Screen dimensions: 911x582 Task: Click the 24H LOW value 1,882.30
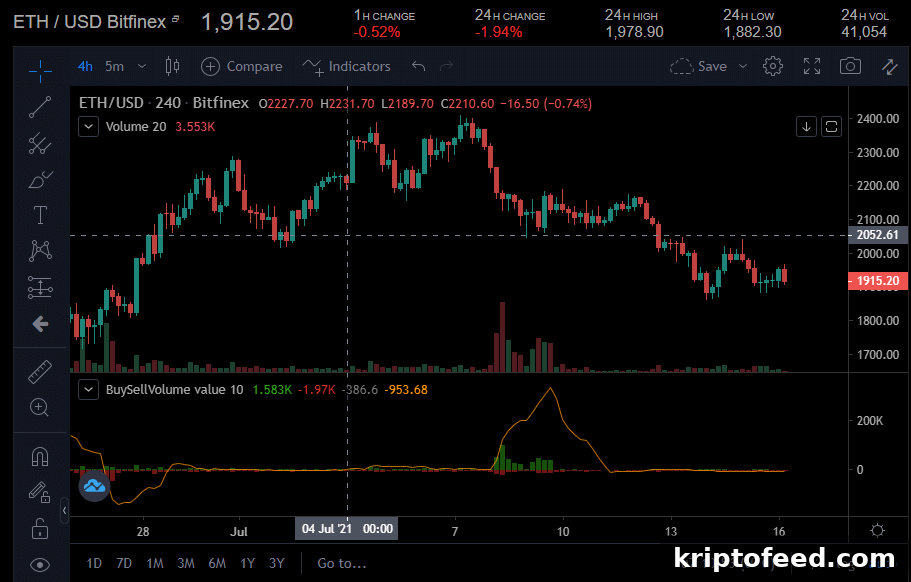tap(752, 32)
